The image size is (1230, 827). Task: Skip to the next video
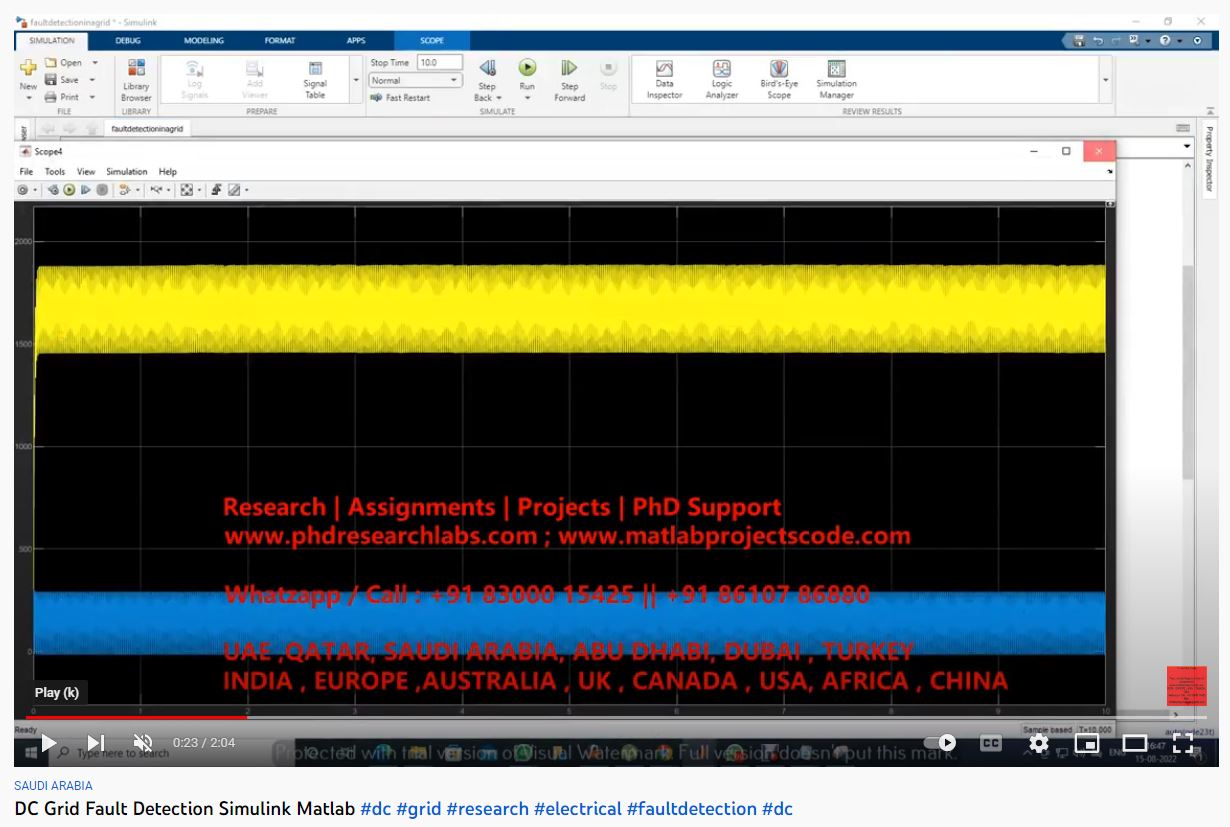click(x=96, y=743)
